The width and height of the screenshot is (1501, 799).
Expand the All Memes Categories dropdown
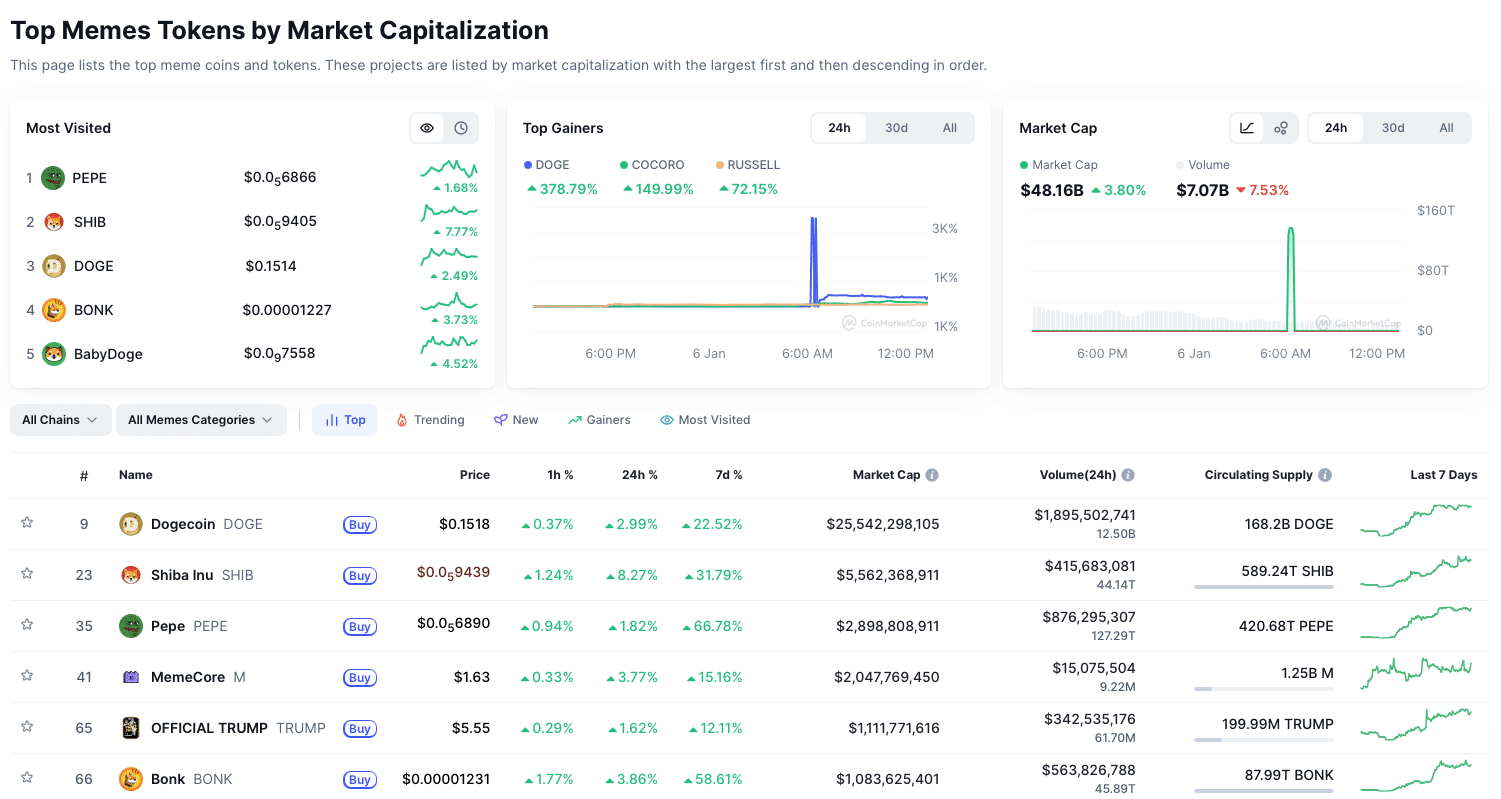click(x=200, y=419)
